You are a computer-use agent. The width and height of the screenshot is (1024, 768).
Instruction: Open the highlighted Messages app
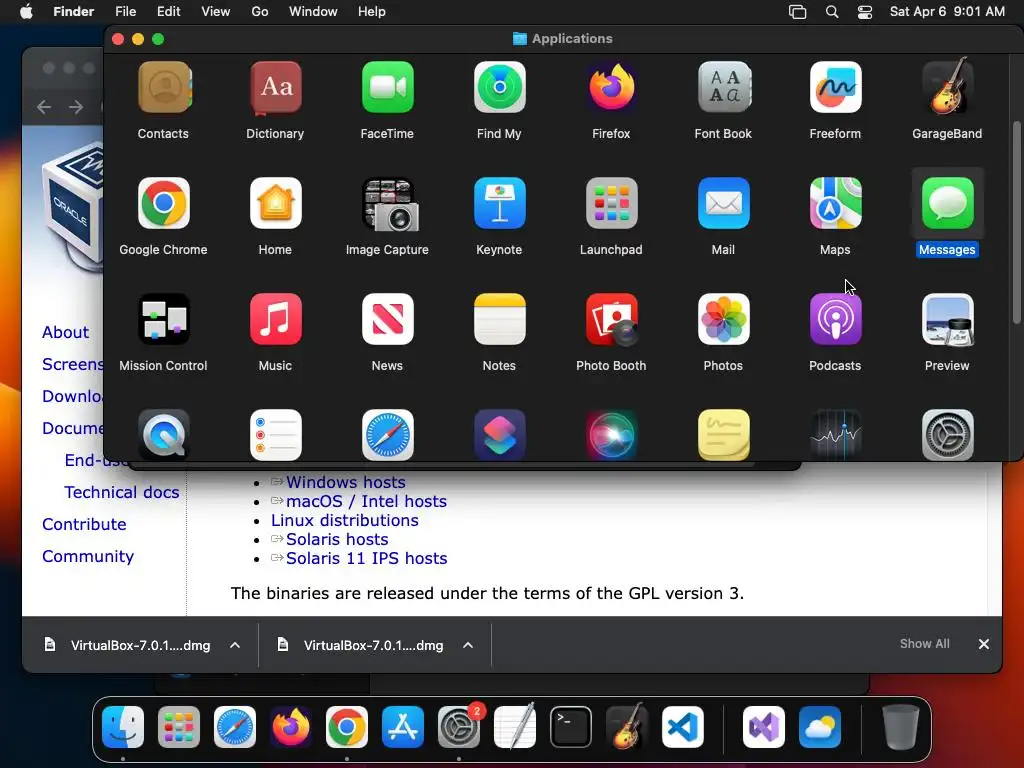[948, 203]
